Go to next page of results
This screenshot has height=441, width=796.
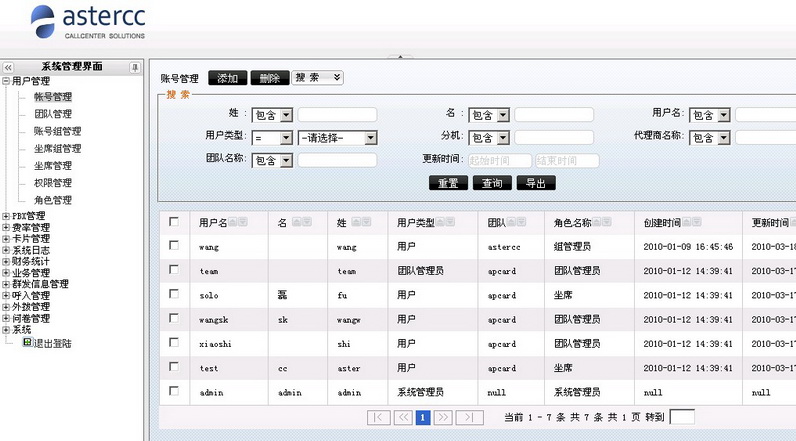tap(443, 417)
